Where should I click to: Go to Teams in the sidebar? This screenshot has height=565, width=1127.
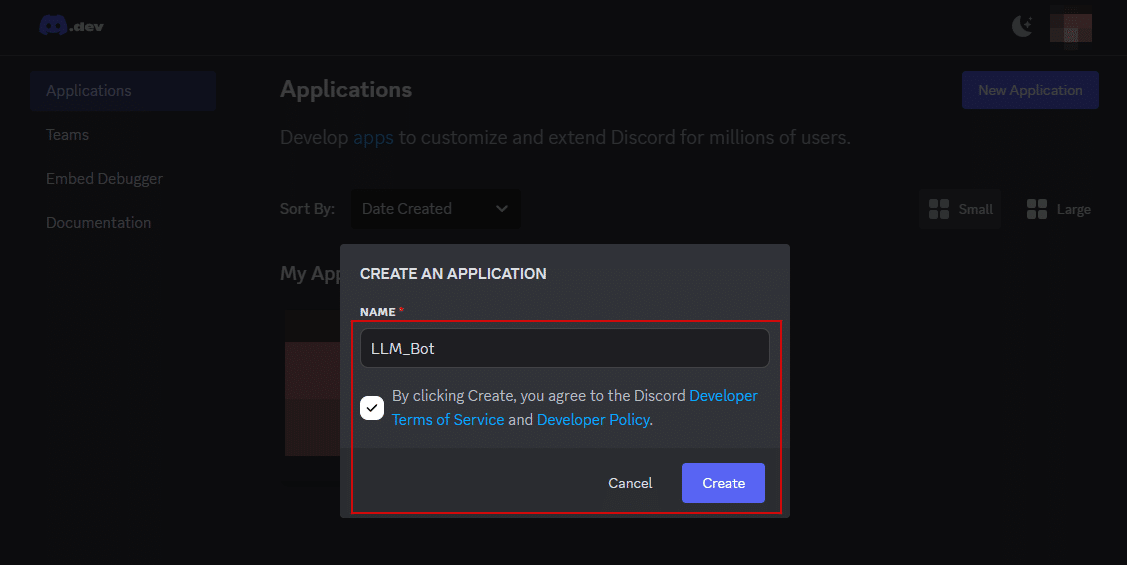[x=67, y=135]
